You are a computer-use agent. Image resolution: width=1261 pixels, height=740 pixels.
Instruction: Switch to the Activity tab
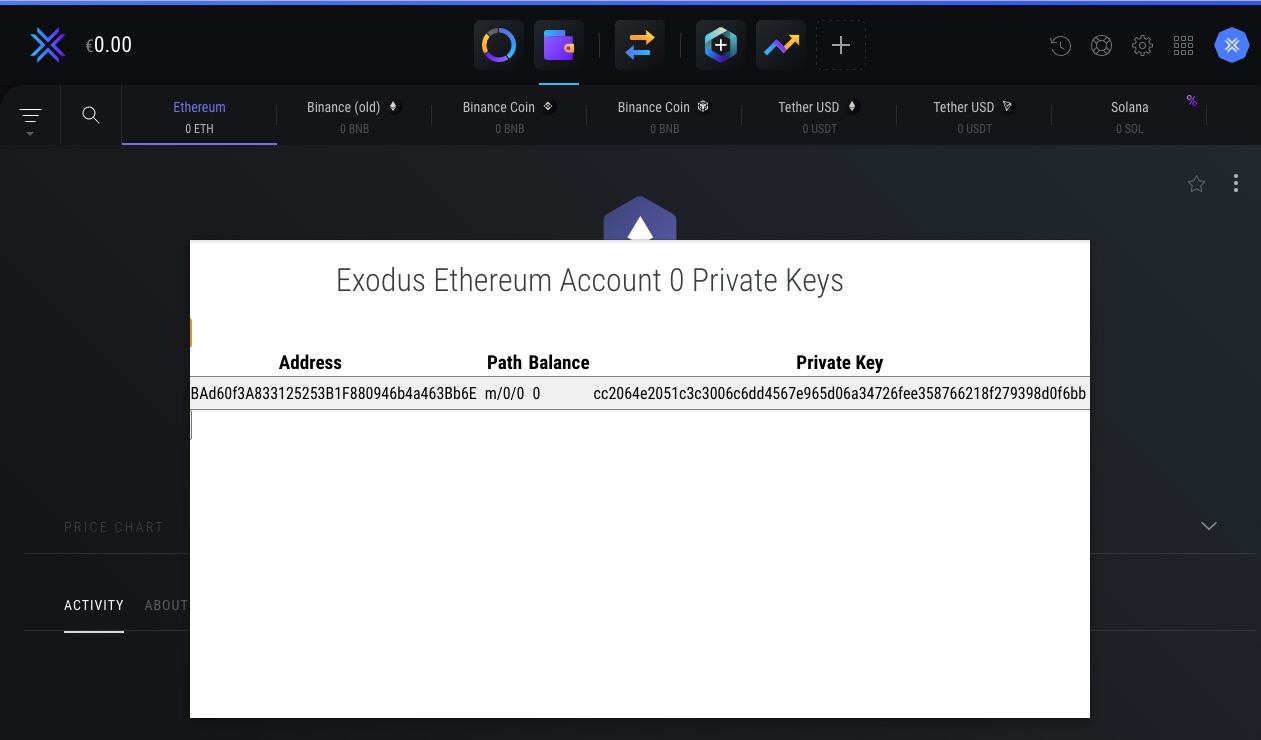coord(94,605)
